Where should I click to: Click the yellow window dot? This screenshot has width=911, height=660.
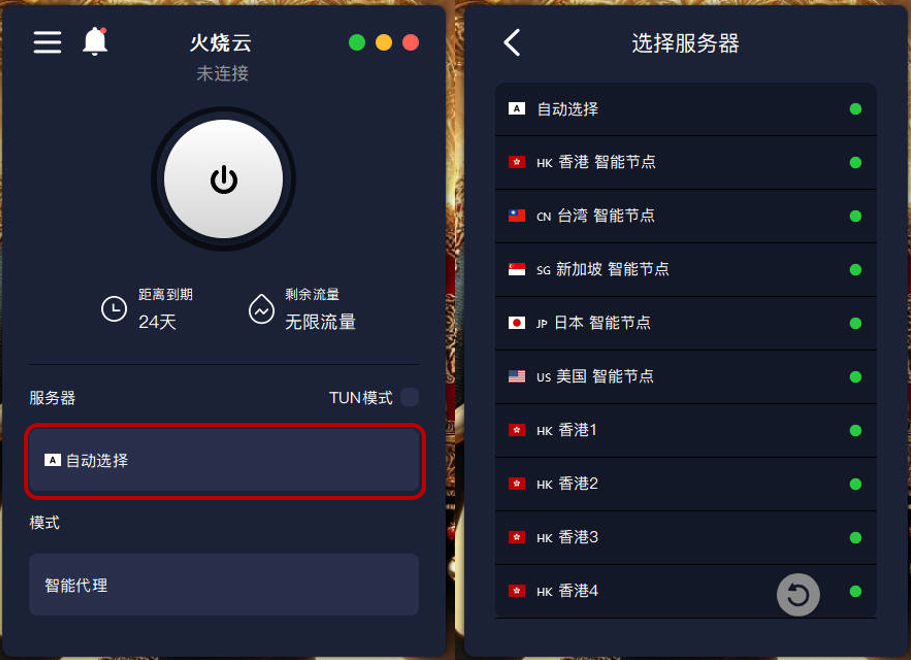[x=383, y=42]
